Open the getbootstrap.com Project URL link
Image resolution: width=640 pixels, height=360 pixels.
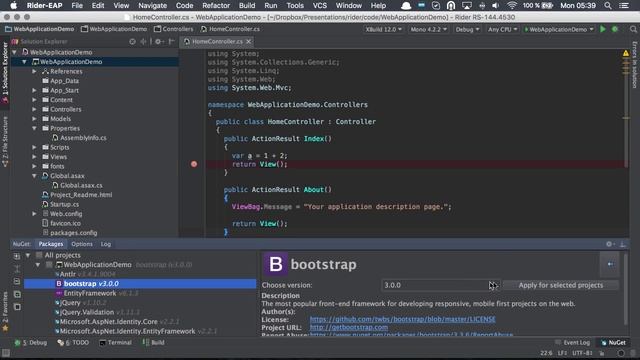click(x=349, y=327)
